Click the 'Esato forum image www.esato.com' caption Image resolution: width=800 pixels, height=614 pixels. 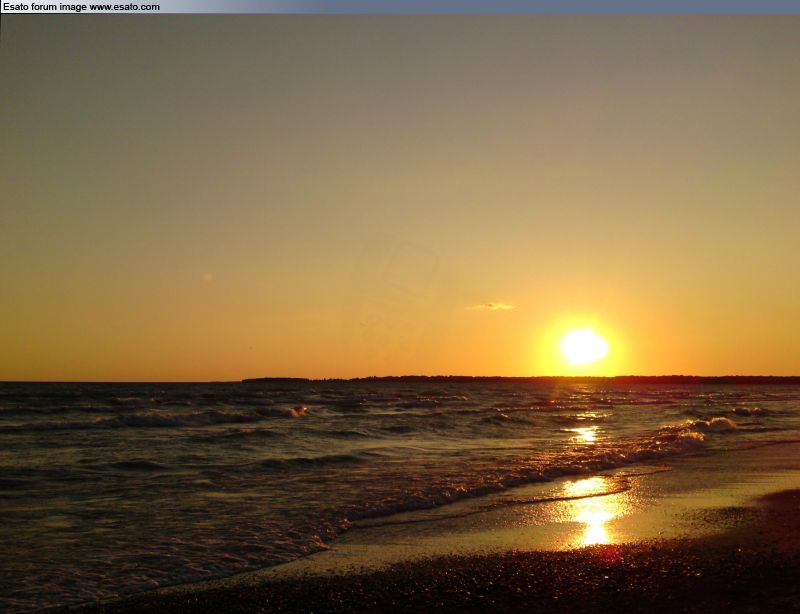point(82,7)
